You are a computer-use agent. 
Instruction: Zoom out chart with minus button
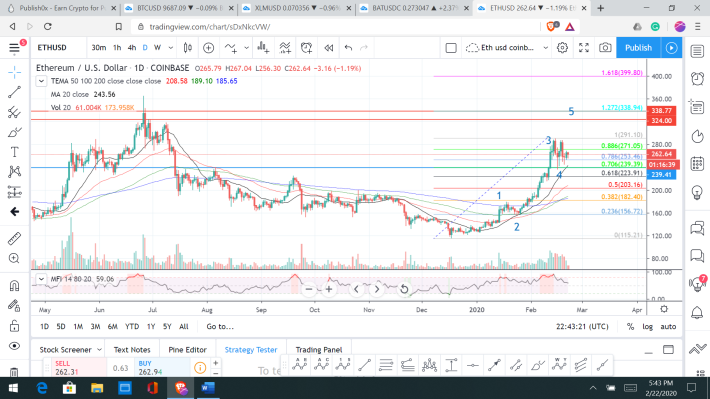309,289
